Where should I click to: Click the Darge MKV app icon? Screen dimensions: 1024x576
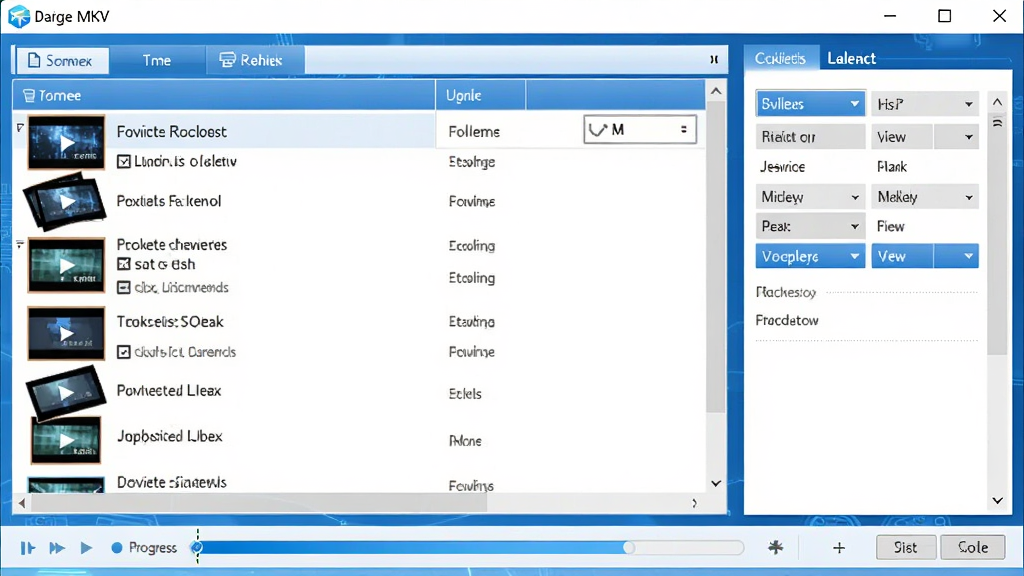coord(19,16)
